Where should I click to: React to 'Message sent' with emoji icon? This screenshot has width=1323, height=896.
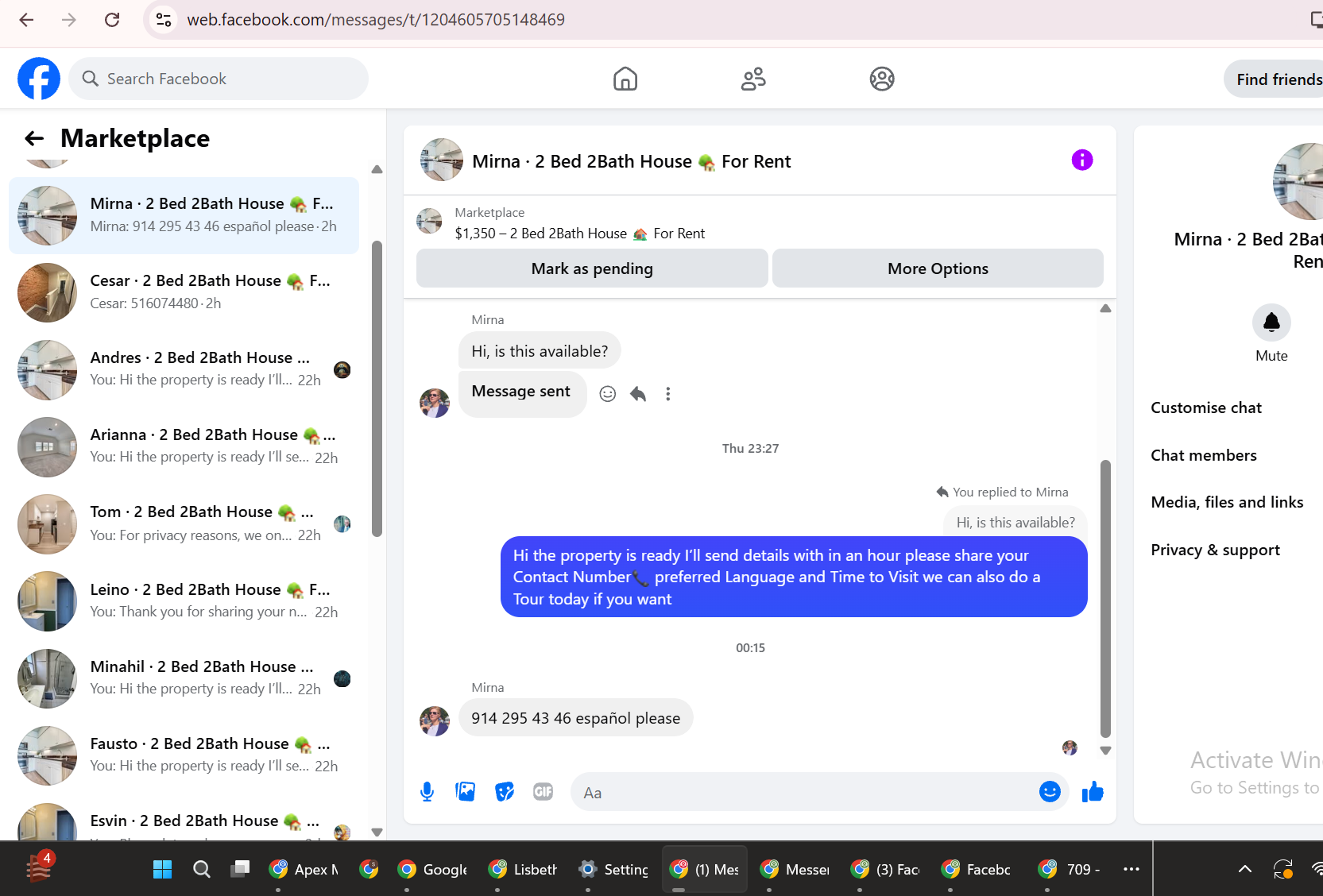[x=608, y=394]
